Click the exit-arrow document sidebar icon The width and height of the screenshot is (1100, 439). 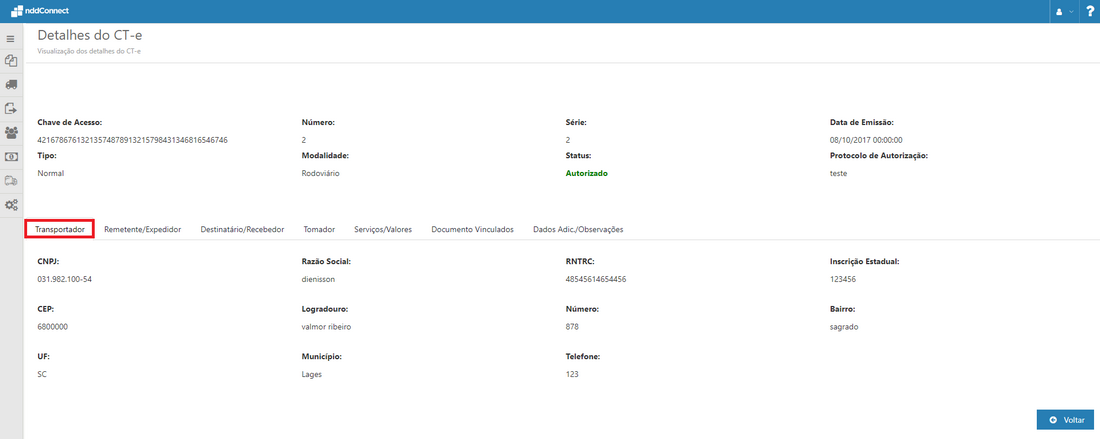pyautogui.click(x=11, y=108)
